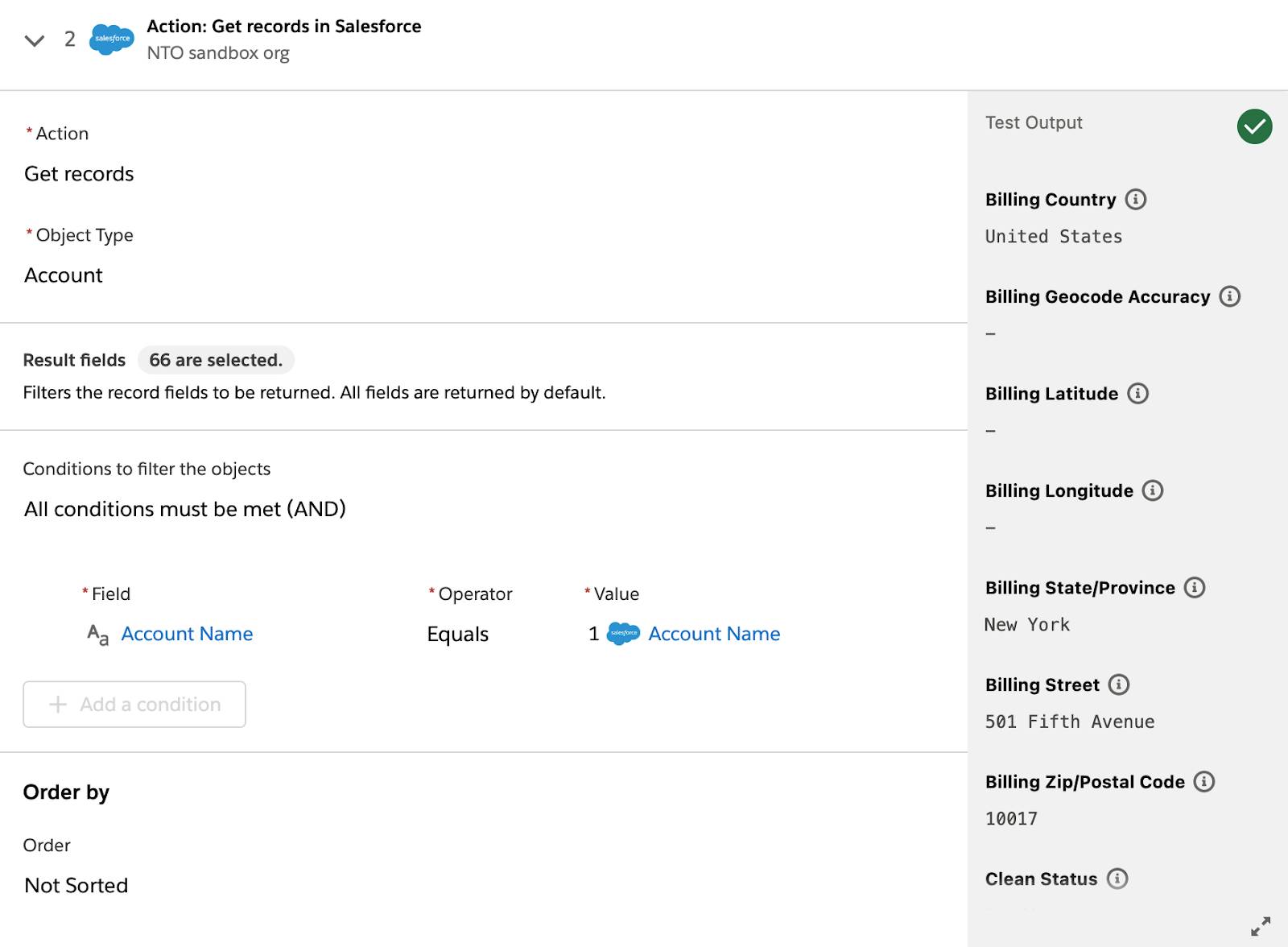Open the Equals operator dropdown

click(457, 635)
